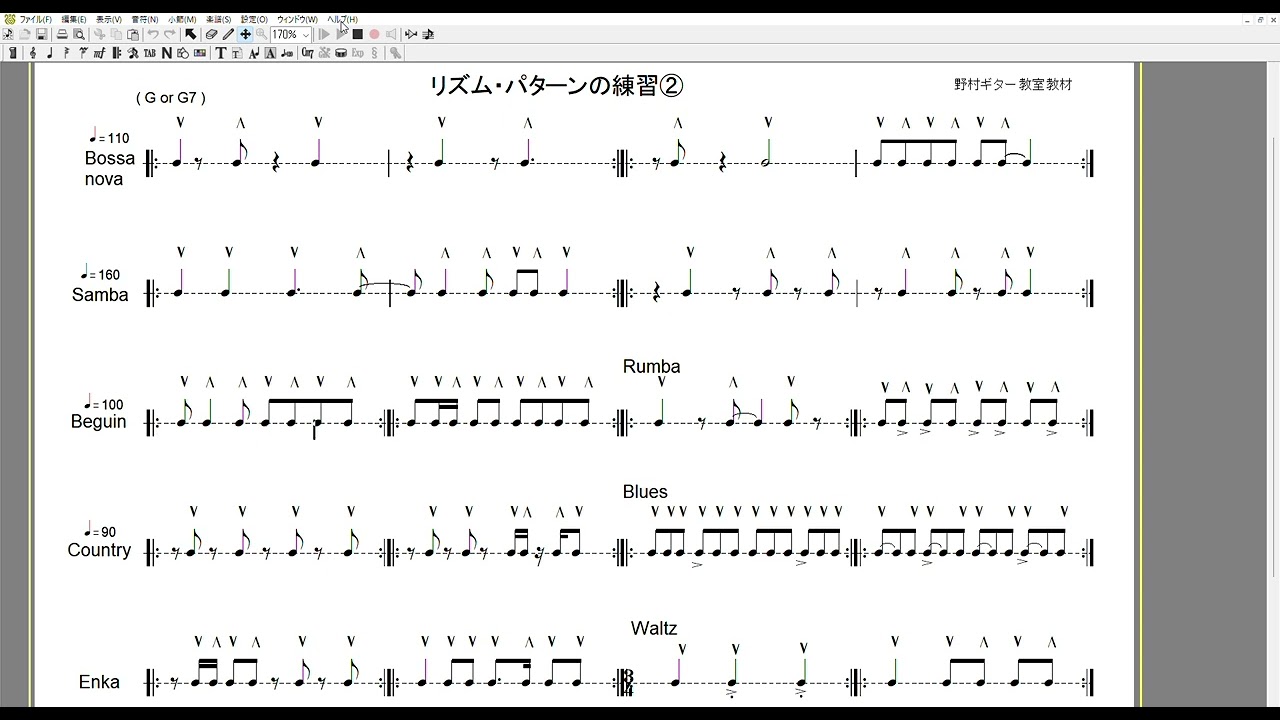1280x720 pixels.
Task: Click the black square stop button
Action: (x=357, y=34)
